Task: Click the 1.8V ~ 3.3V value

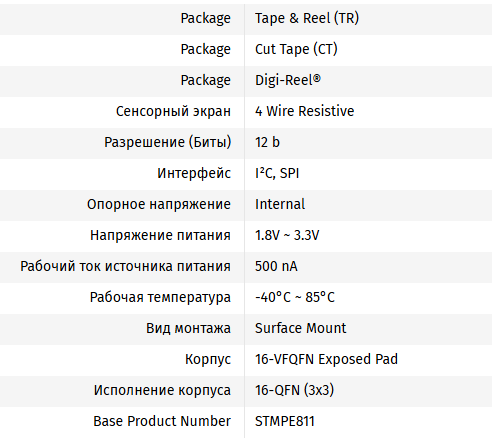Action: 287,235
